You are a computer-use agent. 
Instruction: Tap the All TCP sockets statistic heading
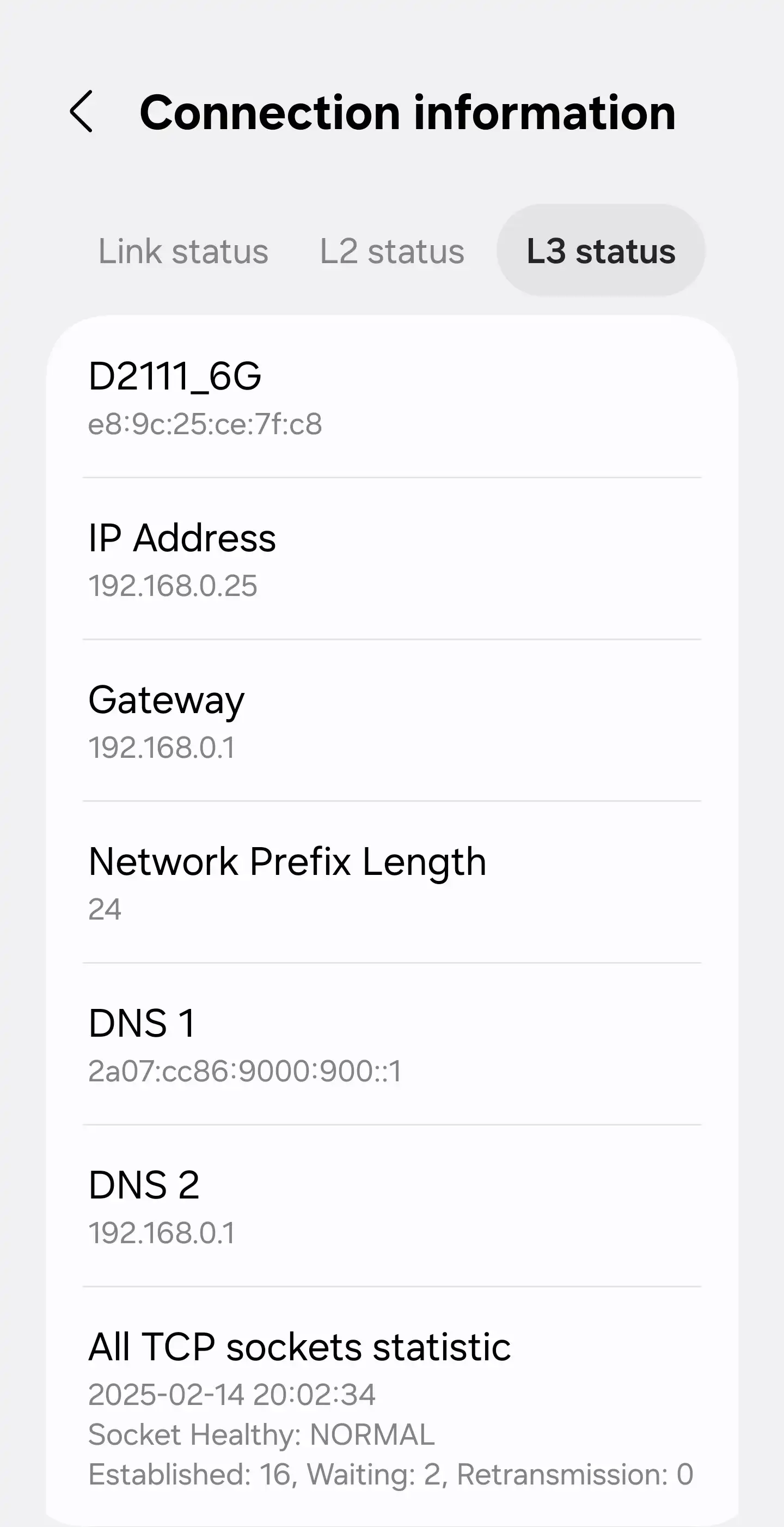click(299, 1347)
